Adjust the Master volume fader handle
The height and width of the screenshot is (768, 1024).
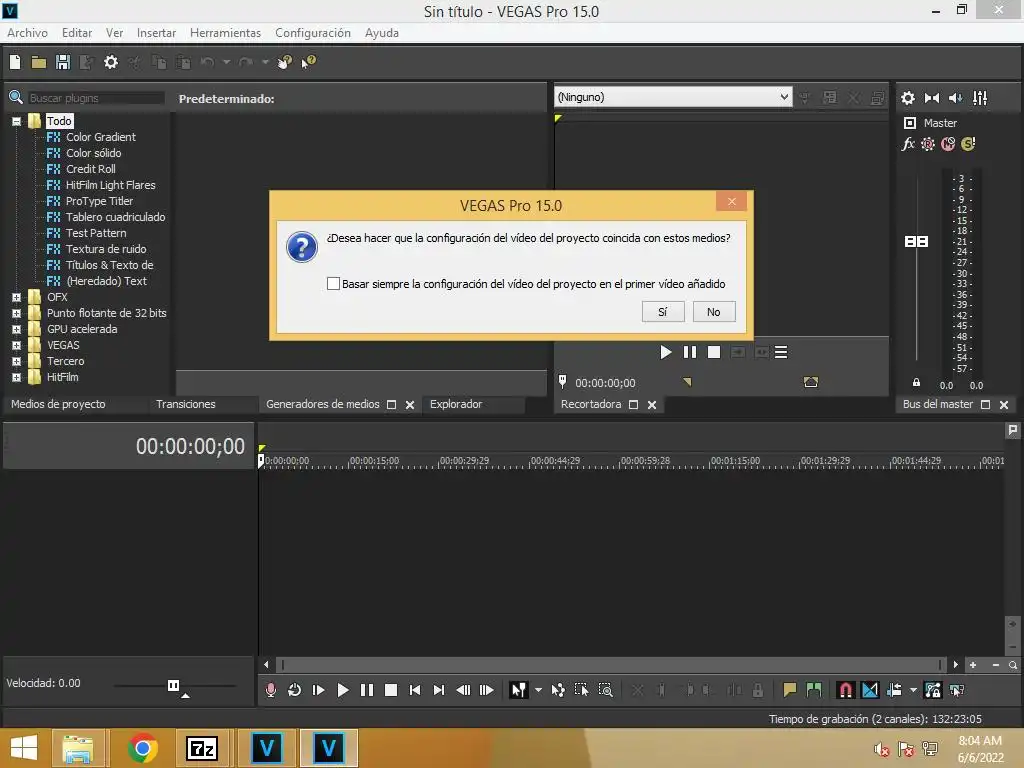coord(916,242)
